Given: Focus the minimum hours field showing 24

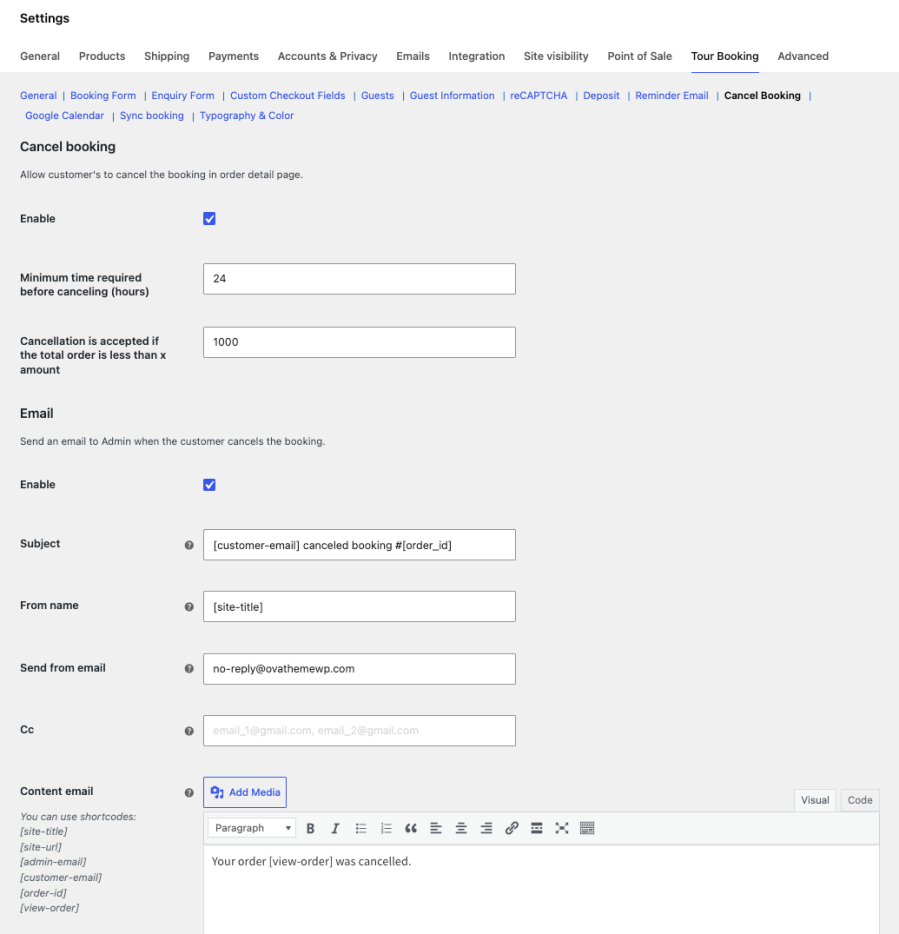Looking at the screenshot, I should coord(359,279).
